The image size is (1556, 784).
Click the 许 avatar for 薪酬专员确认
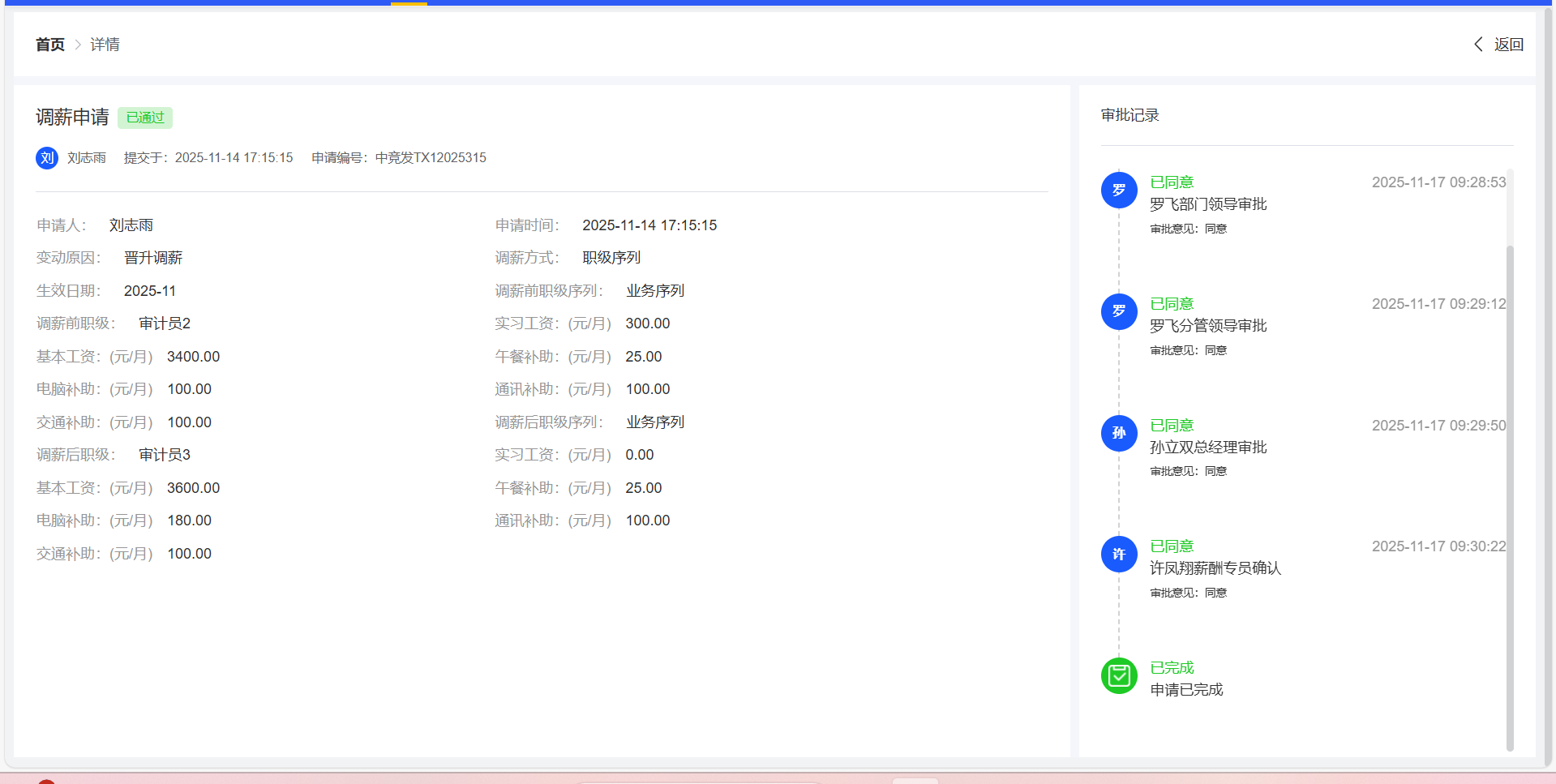[x=1118, y=555]
